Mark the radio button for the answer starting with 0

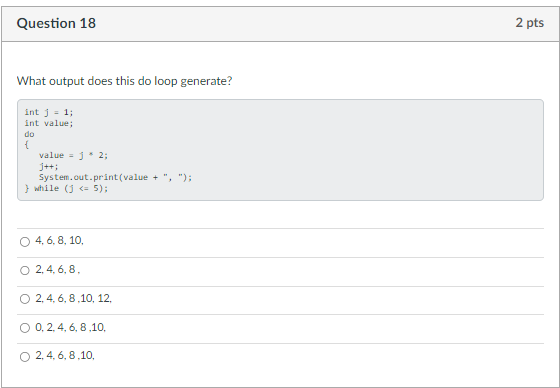tap(25, 328)
